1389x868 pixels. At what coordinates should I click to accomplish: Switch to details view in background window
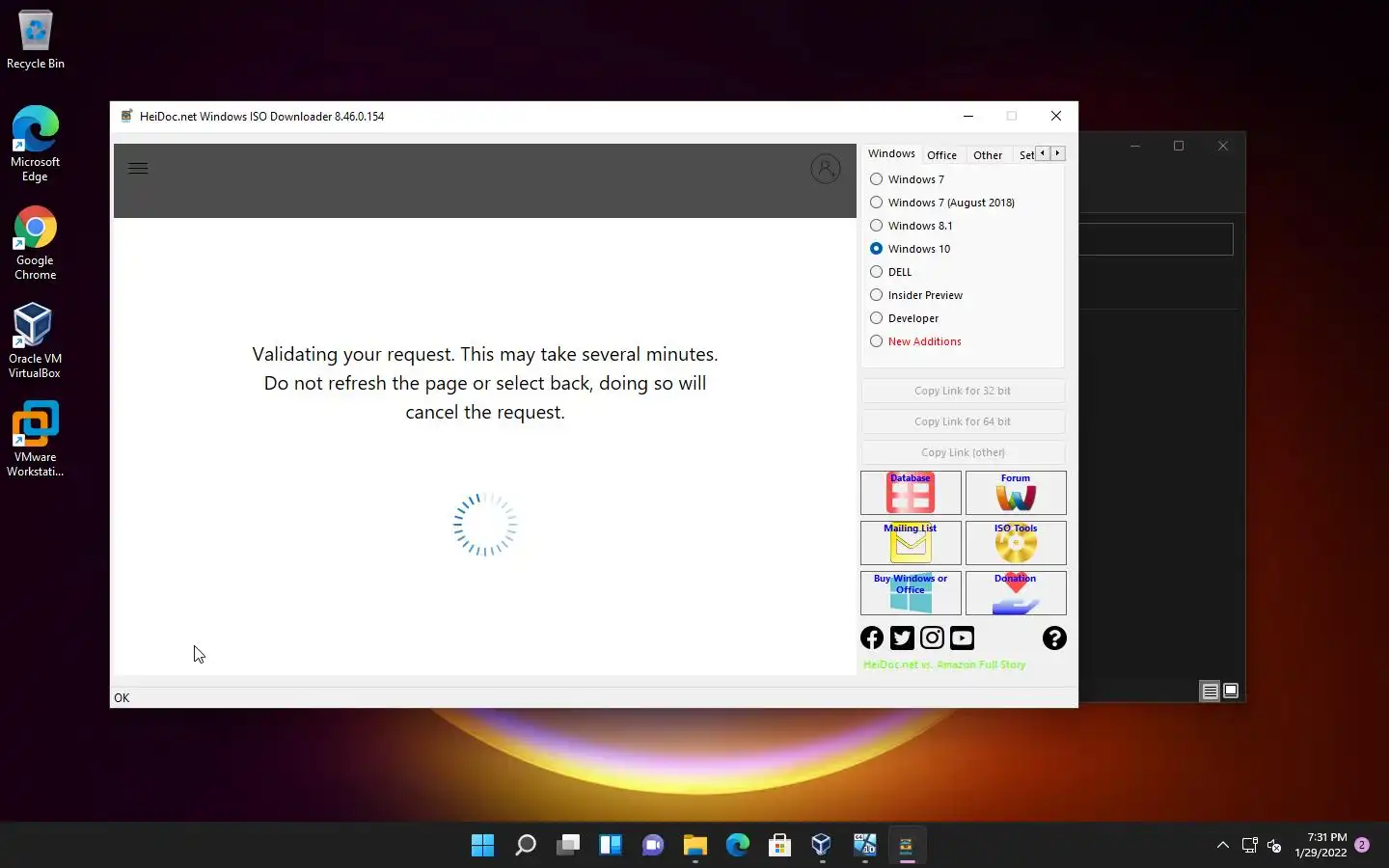1210,691
